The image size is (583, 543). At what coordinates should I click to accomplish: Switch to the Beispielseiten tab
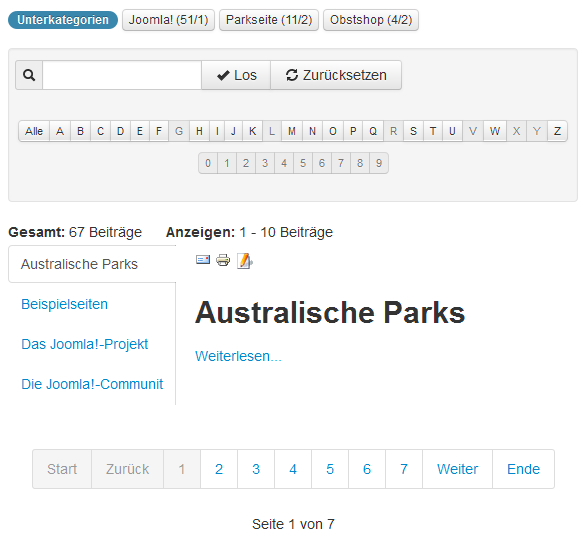click(x=64, y=304)
